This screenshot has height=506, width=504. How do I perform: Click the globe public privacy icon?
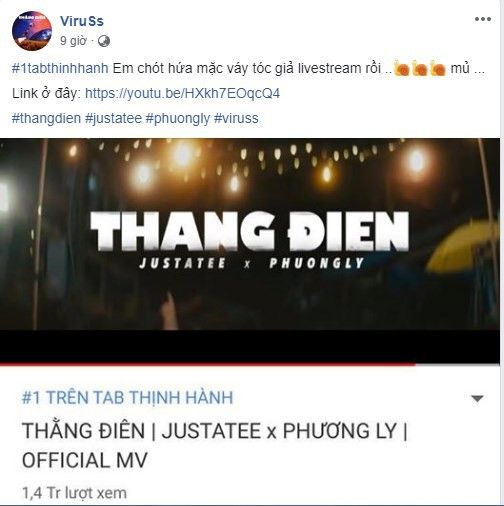click(x=104, y=41)
